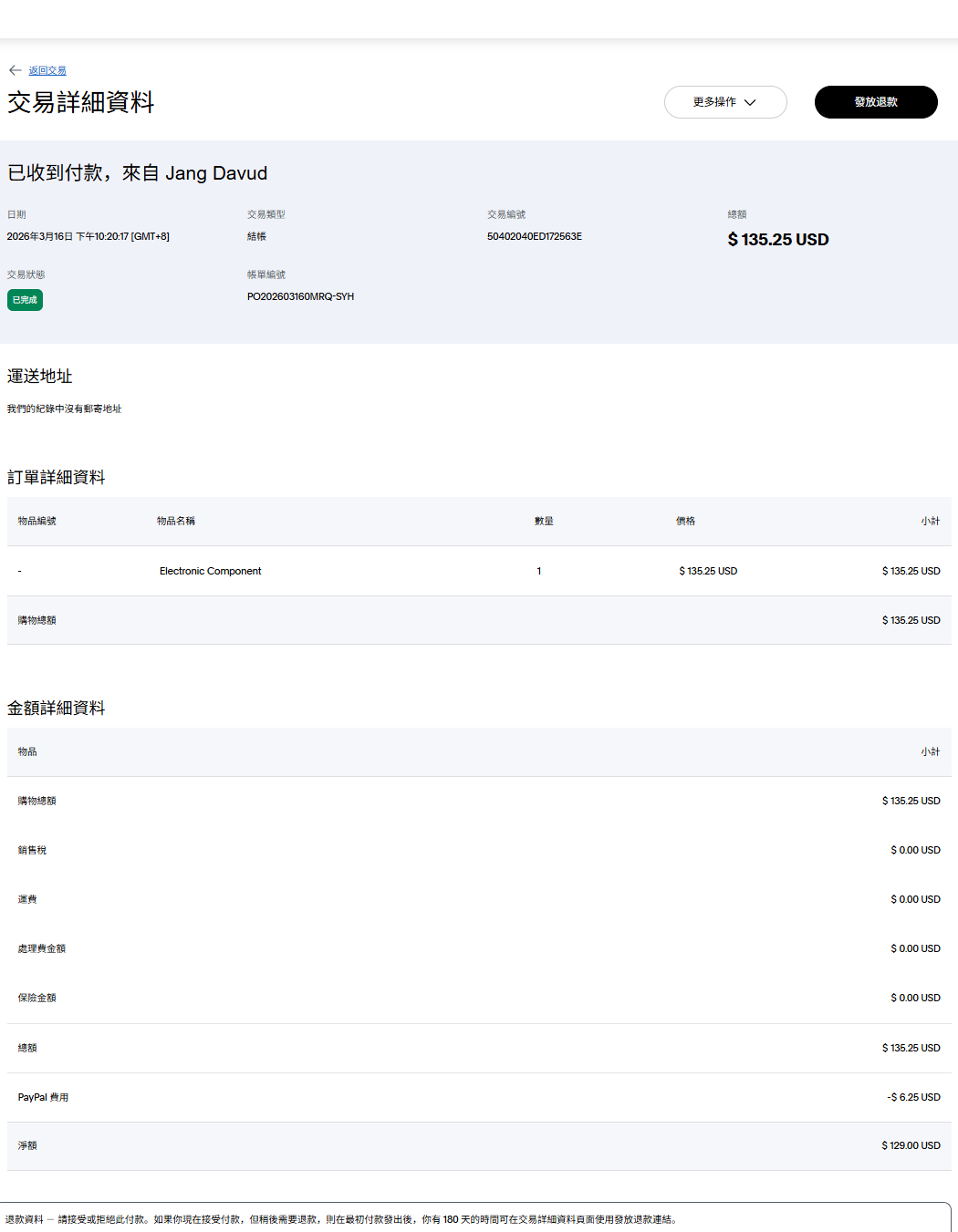Click invoice number PO202603160MRQ-SYH
This screenshot has height=1232, width=958.
point(300,296)
